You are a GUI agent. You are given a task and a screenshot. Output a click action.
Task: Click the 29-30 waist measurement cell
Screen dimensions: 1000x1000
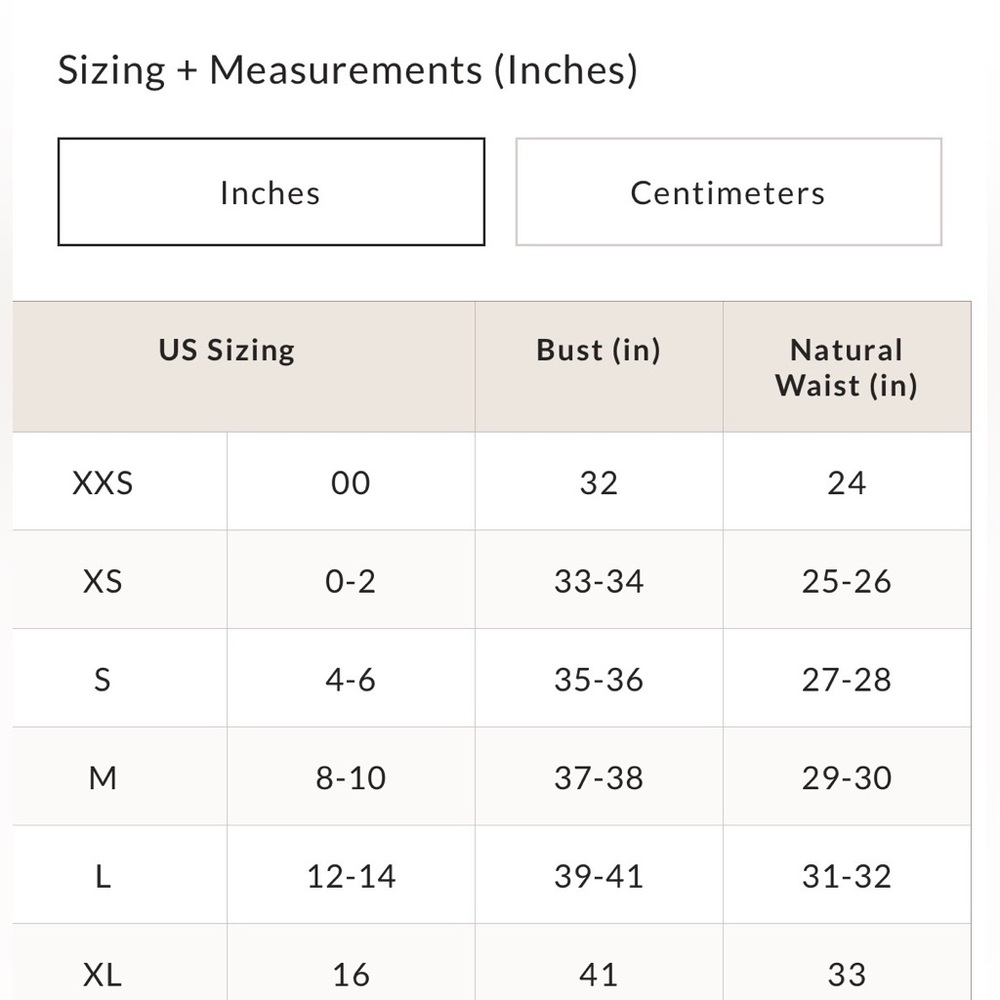click(x=847, y=776)
